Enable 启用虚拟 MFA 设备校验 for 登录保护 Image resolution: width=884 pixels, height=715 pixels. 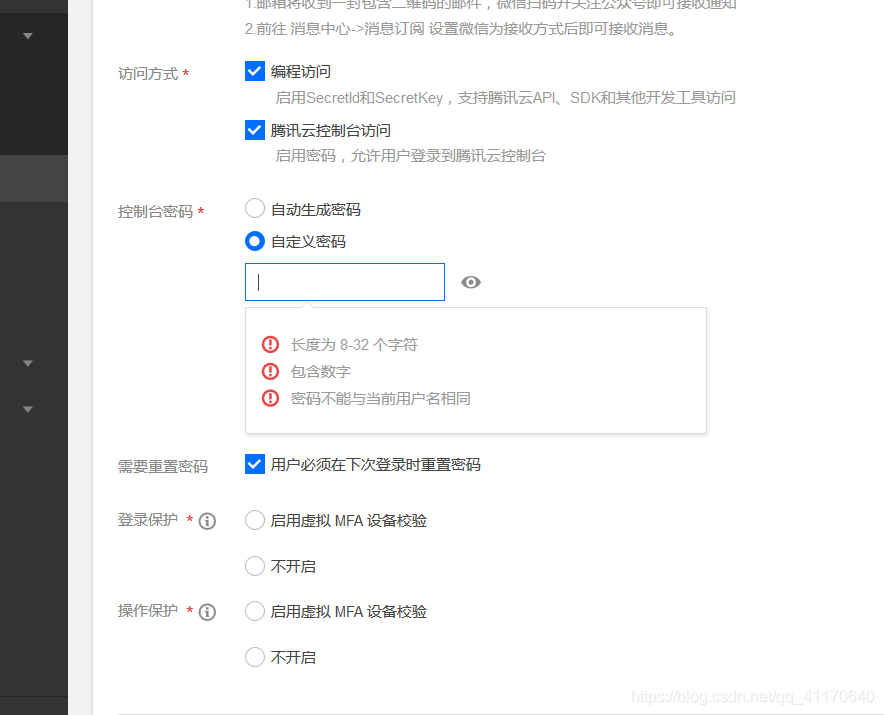click(255, 520)
